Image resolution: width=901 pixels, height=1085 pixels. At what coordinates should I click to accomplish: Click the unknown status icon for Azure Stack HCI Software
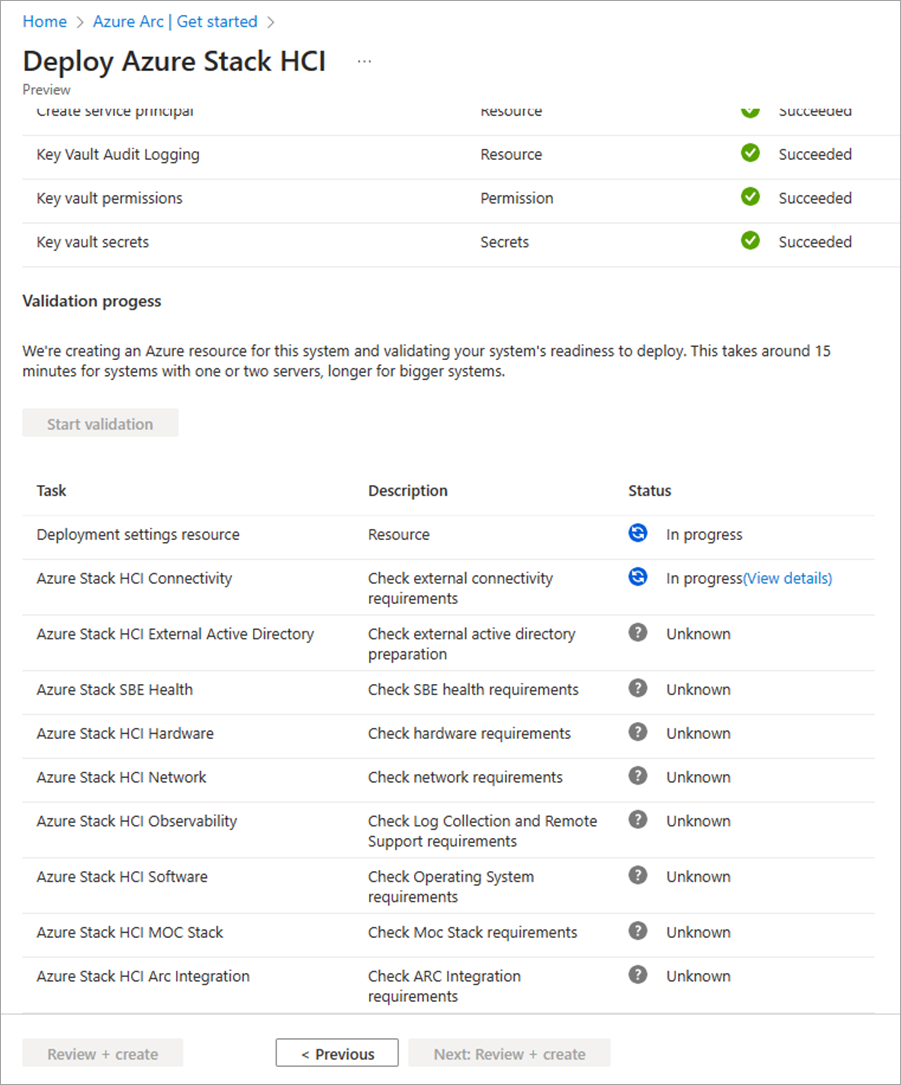pyautogui.click(x=637, y=875)
